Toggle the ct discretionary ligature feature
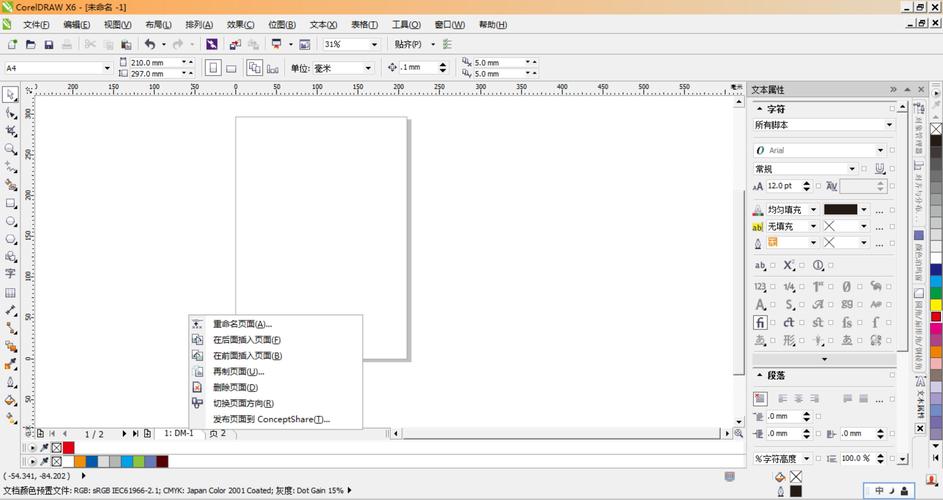This screenshot has width=943, height=500. click(789, 323)
